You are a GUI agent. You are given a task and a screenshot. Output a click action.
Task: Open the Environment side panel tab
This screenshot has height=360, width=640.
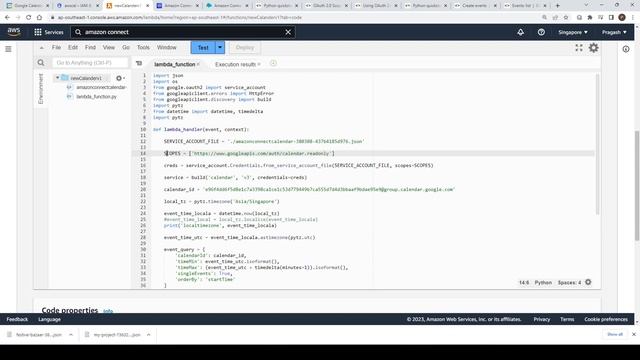coord(40,89)
